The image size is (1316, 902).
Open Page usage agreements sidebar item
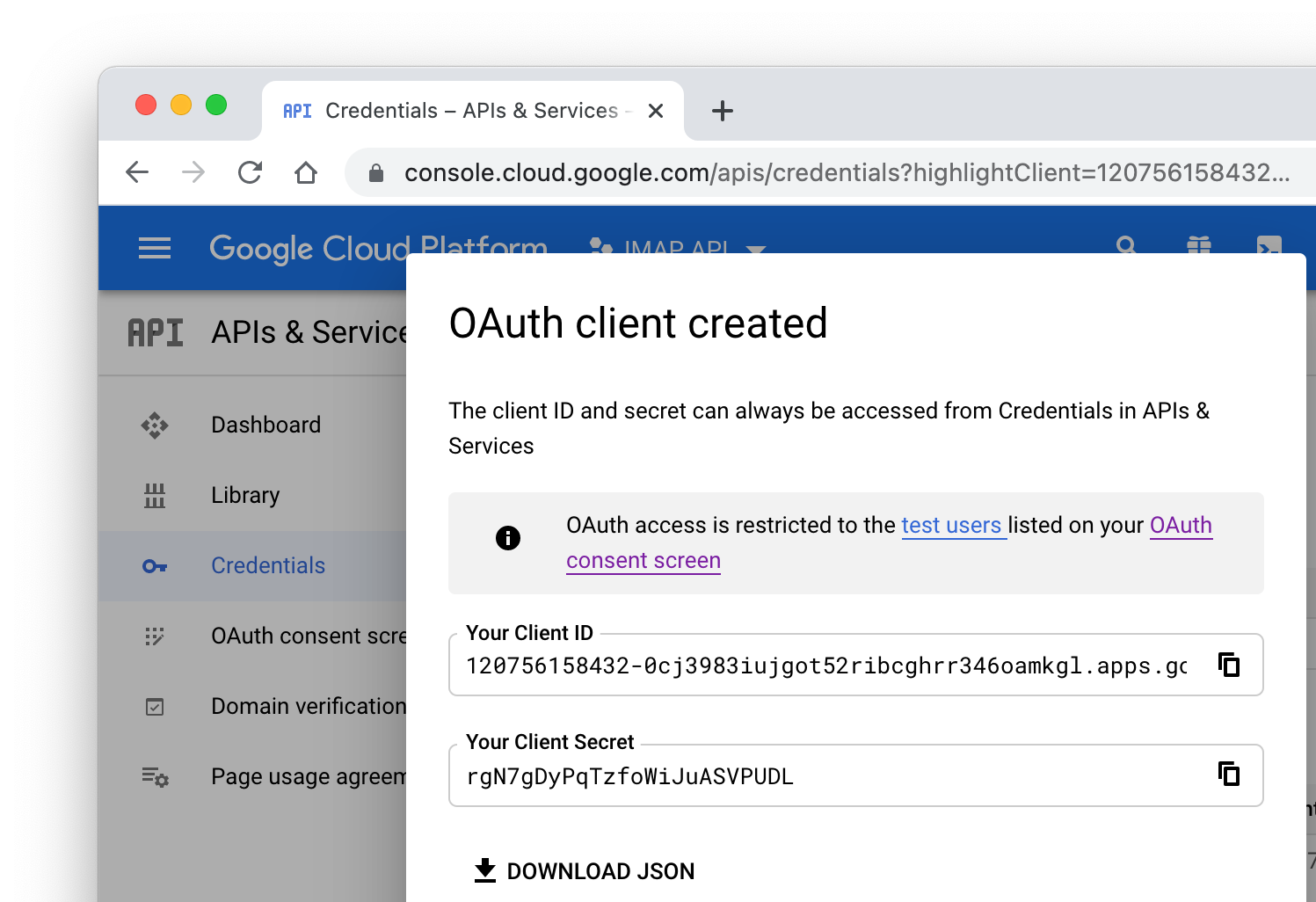click(x=253, y=776)
